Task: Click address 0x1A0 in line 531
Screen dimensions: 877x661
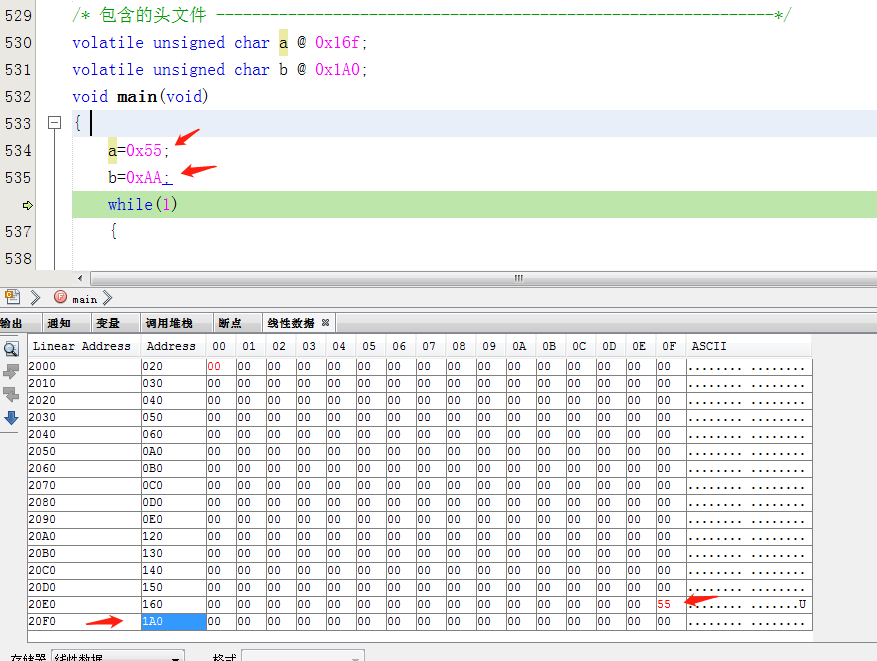Action: [x=337, y=69]
